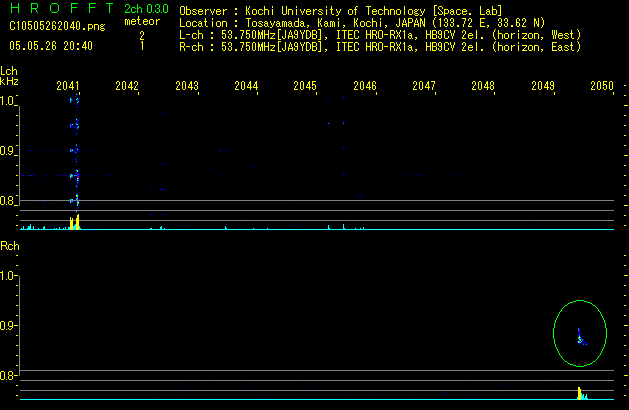629x410 pixels.
Task: Click the date stamp 05.05.26 20:40
Action: pos(51,46)
